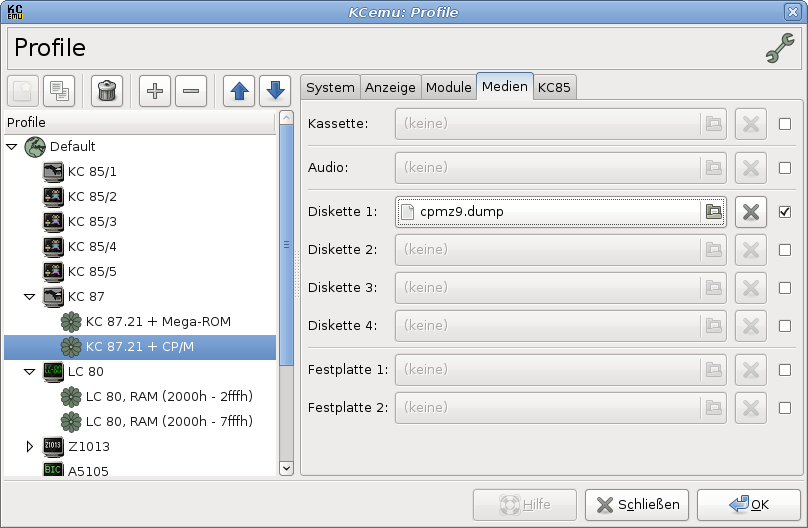
Task: Select the Medien tab
Action: [x=504, y=86]
